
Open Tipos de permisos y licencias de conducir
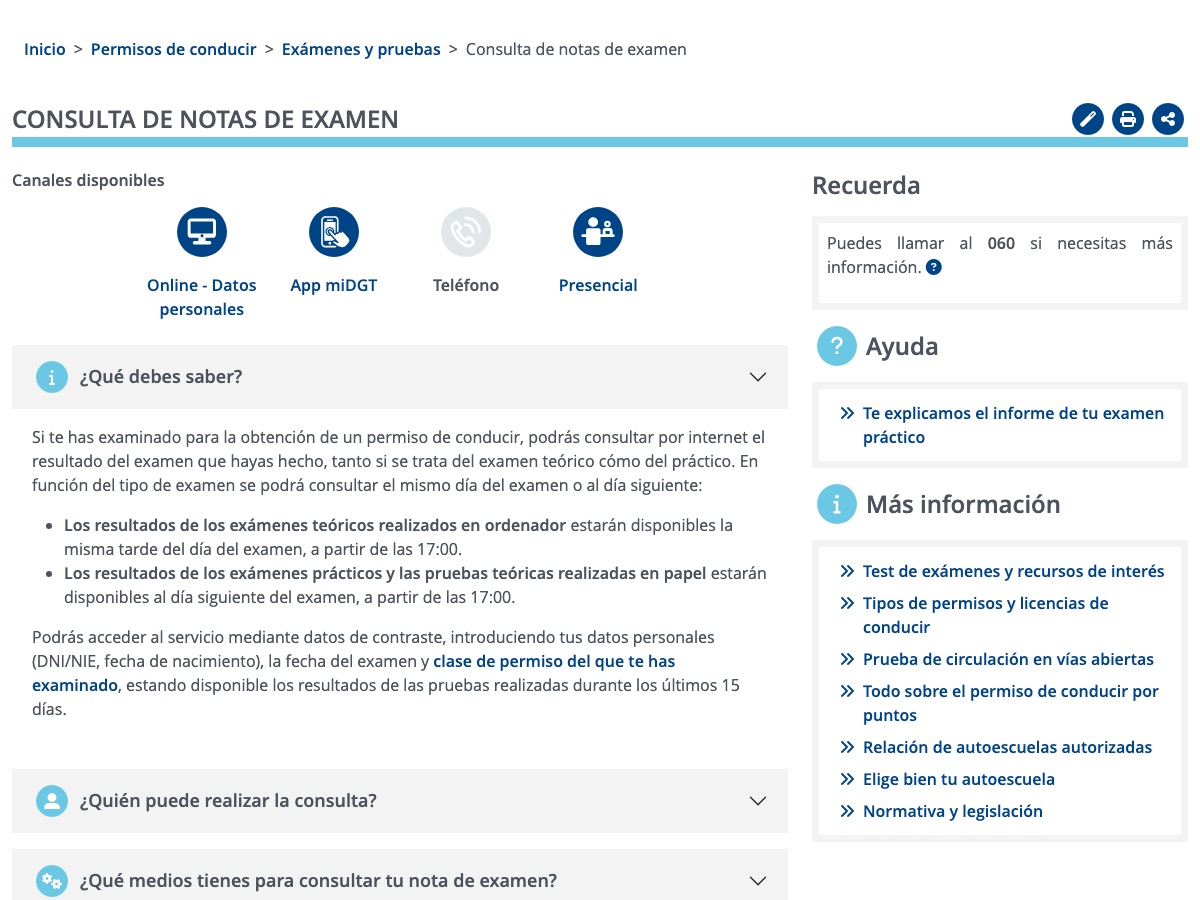pos(986,615)
